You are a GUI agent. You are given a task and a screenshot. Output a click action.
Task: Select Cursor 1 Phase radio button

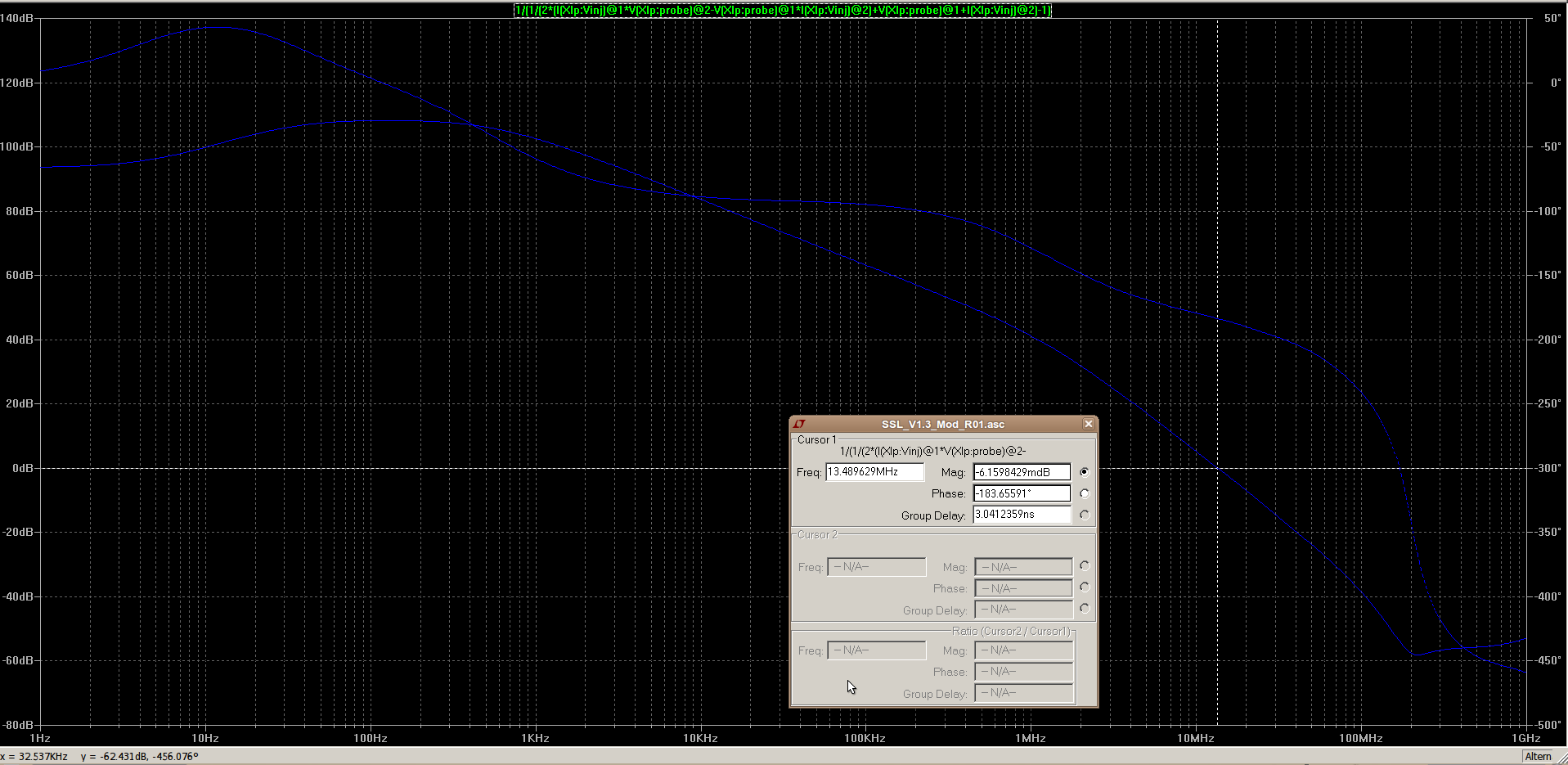[x=1085, y=493]
